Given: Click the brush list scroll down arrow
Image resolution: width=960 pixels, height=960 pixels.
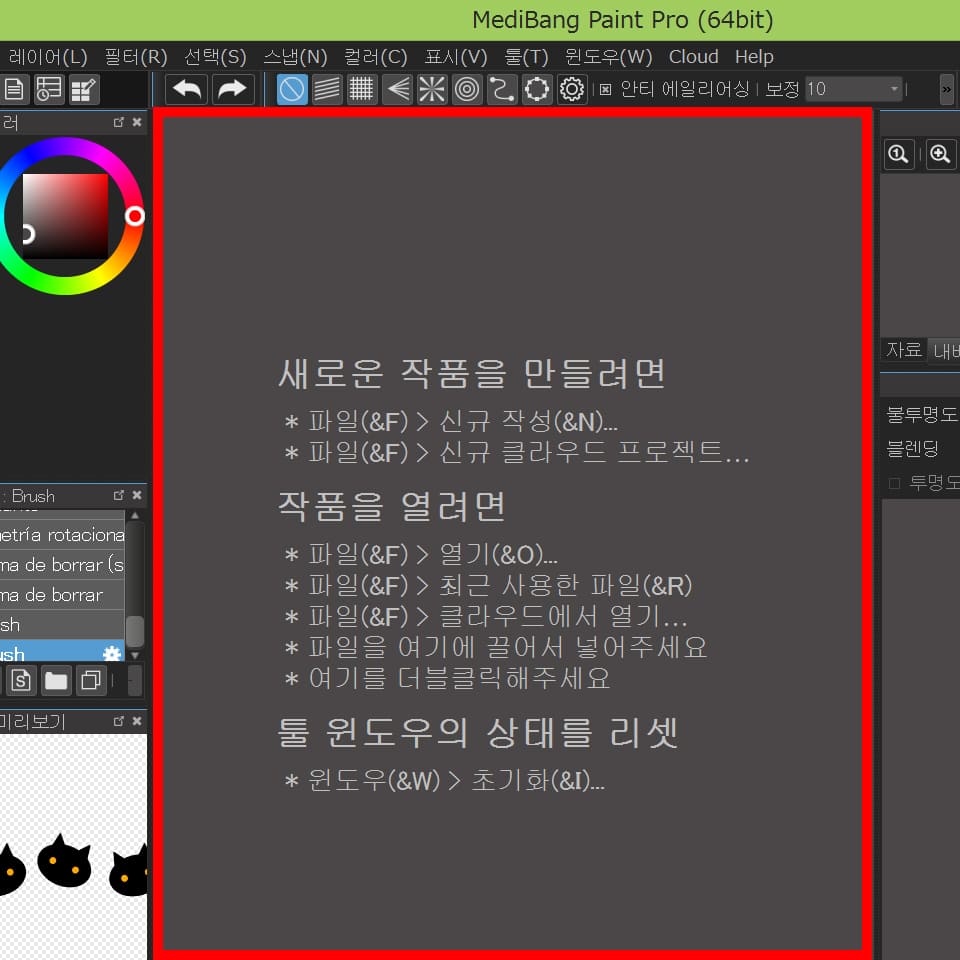Looking at the screenshot, I should click(135, 655).
